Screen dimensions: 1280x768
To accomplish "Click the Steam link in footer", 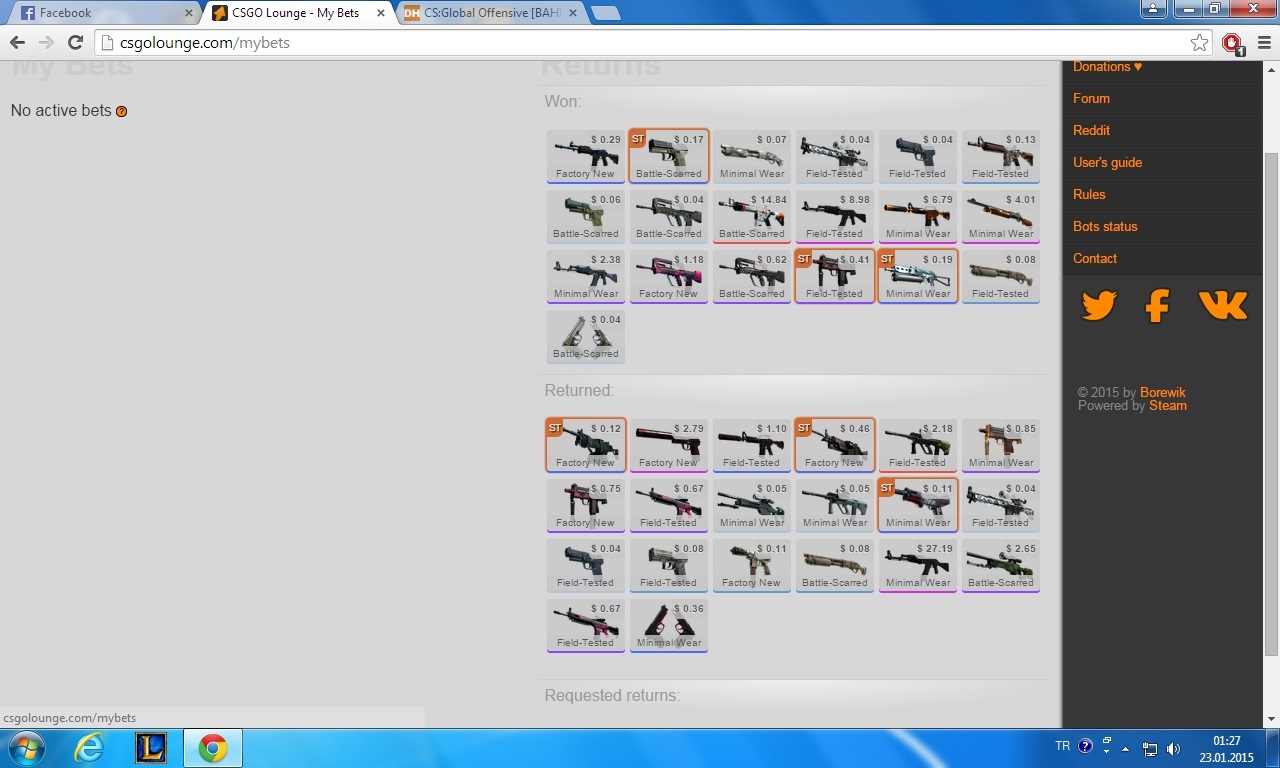I will coord(1168,405).
